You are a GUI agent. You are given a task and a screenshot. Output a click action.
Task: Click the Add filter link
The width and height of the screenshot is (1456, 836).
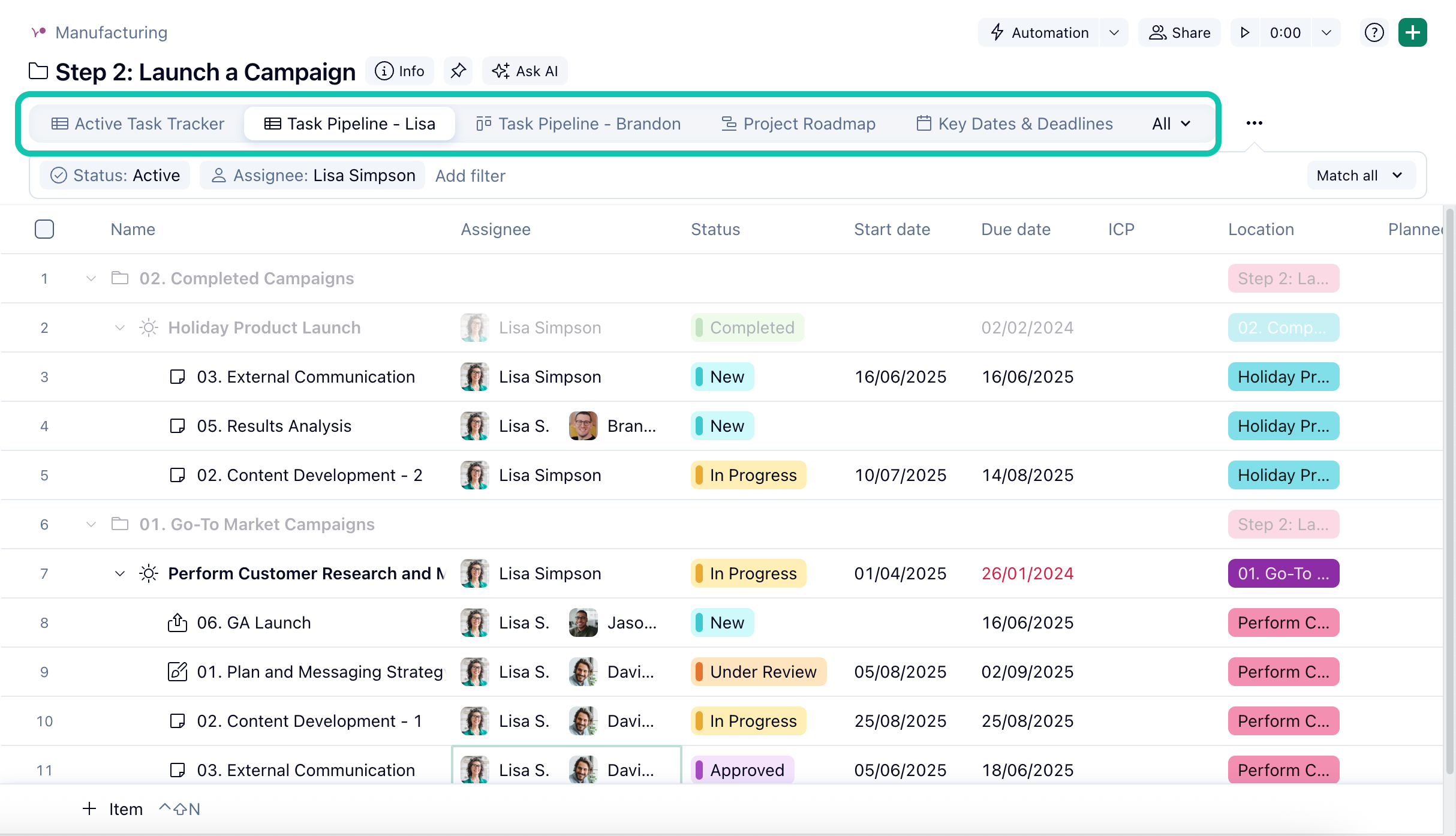point(470,176)
